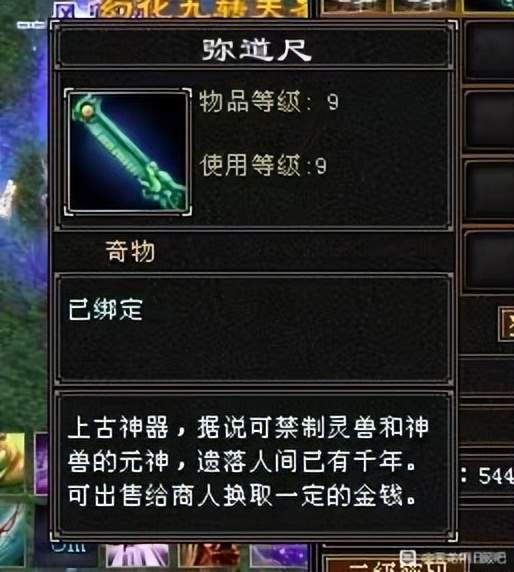Click the 弥道尺 item title
The image size is (514, 572).
tap(256, 50)
